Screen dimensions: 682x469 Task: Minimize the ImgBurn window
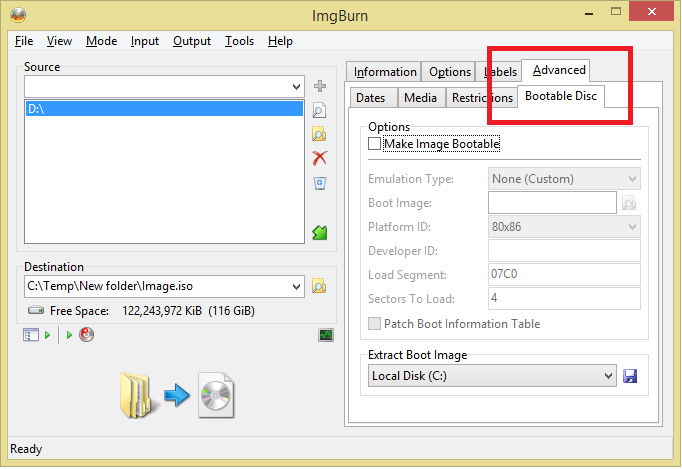pos(589,12)
